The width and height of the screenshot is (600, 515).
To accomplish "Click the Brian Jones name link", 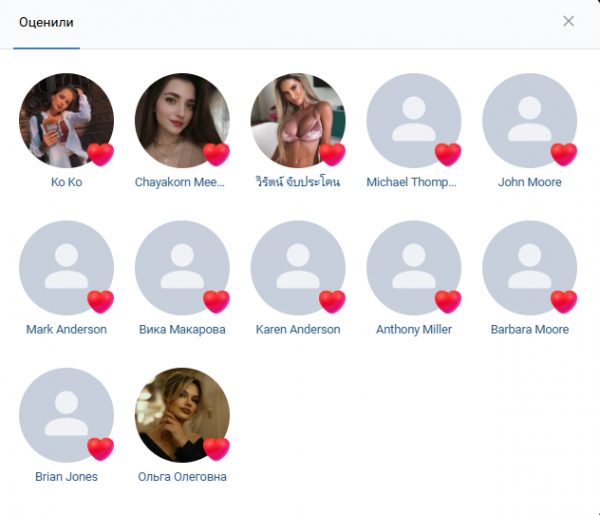I will [x=67, y=477].
